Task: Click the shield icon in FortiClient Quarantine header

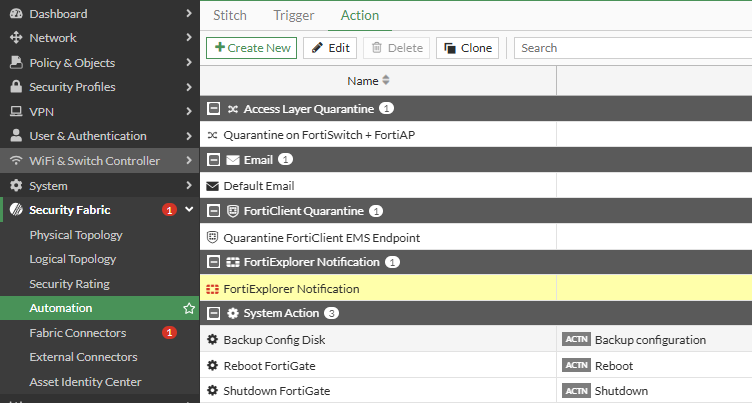Action: point(233,211)
